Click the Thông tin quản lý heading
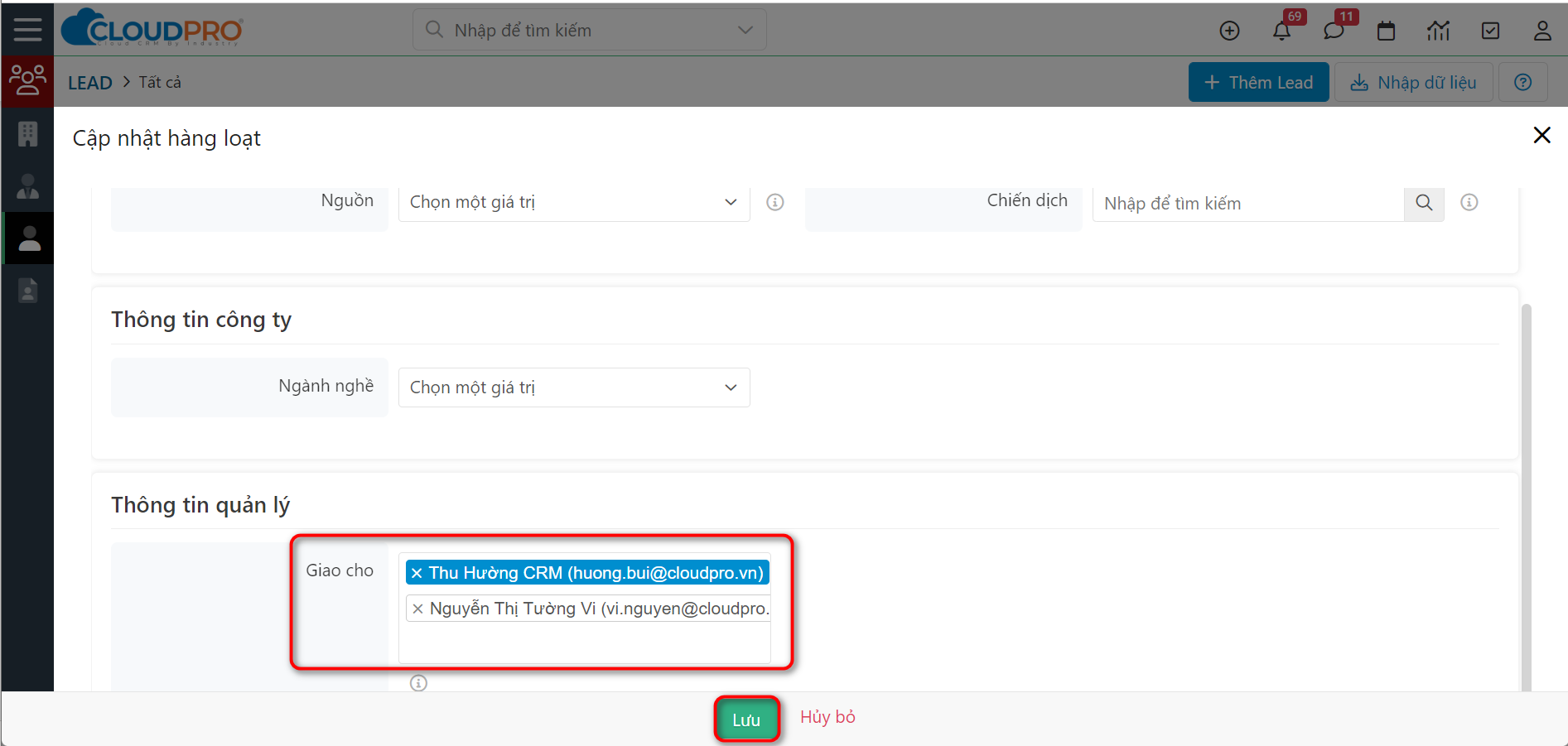Screen dimensions: 1568x746 (200, 505)
